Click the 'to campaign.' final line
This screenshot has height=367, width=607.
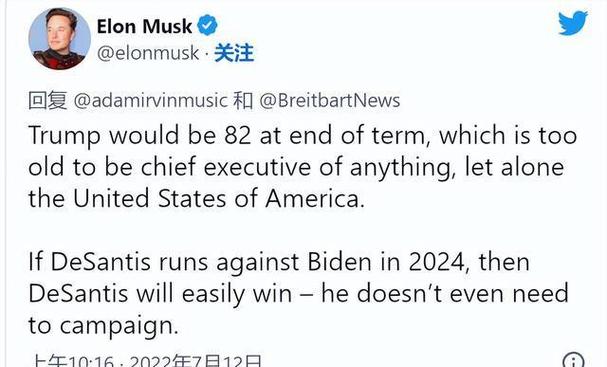[103, 326]
